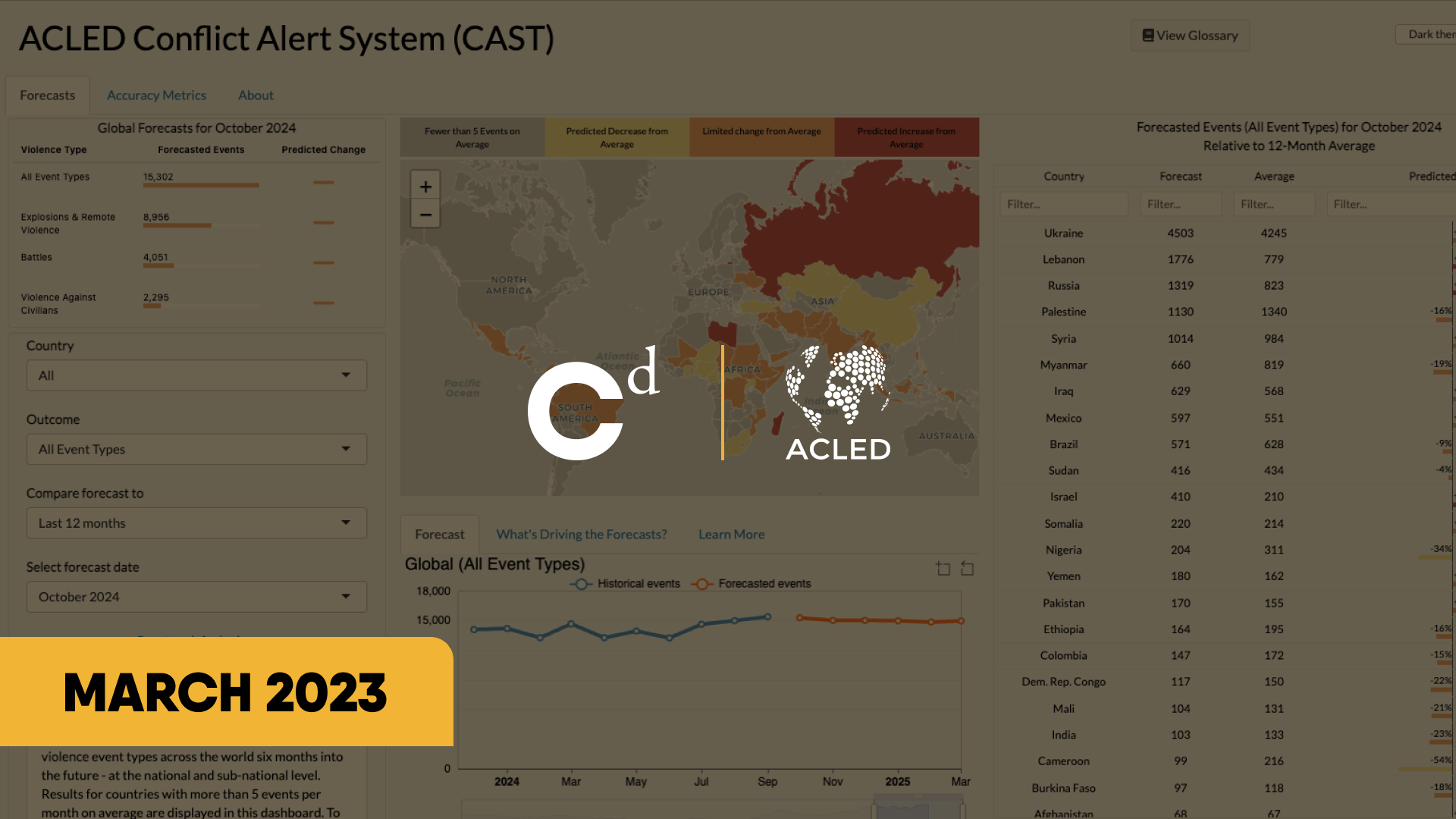This screenshot has width=1456, height=819.
Task: Click the restore icon on the chart toolbar
Action: tap(967, 569)
